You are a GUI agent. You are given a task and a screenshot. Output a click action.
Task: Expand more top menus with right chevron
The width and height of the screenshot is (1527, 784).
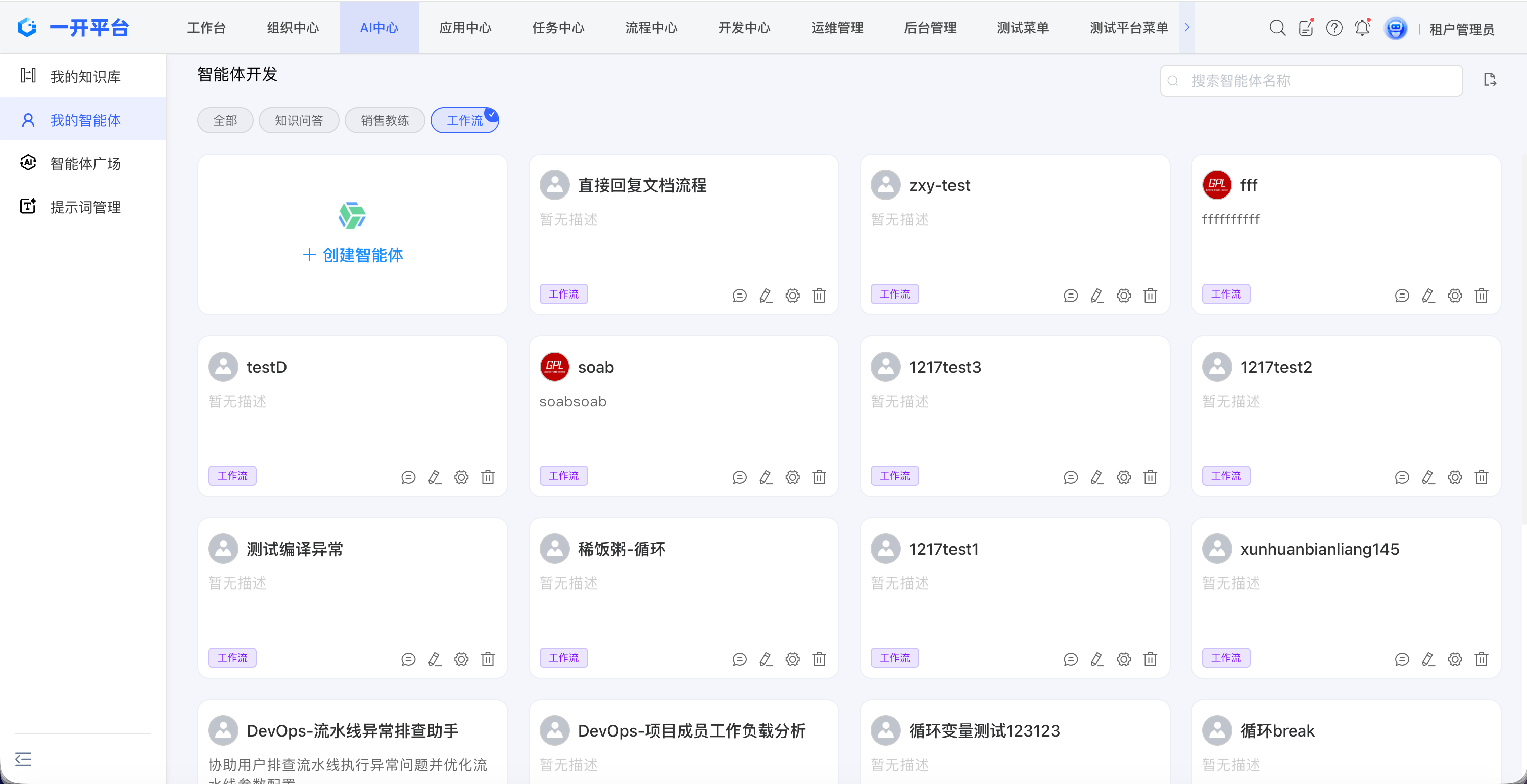pyautogui.click(x=1187, y=27)
